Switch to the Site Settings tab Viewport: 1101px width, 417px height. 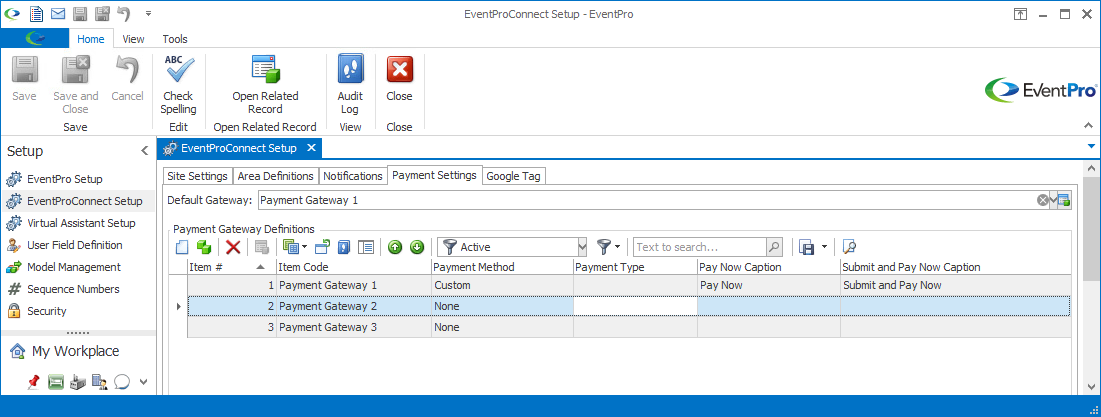[x=197, y=176]
